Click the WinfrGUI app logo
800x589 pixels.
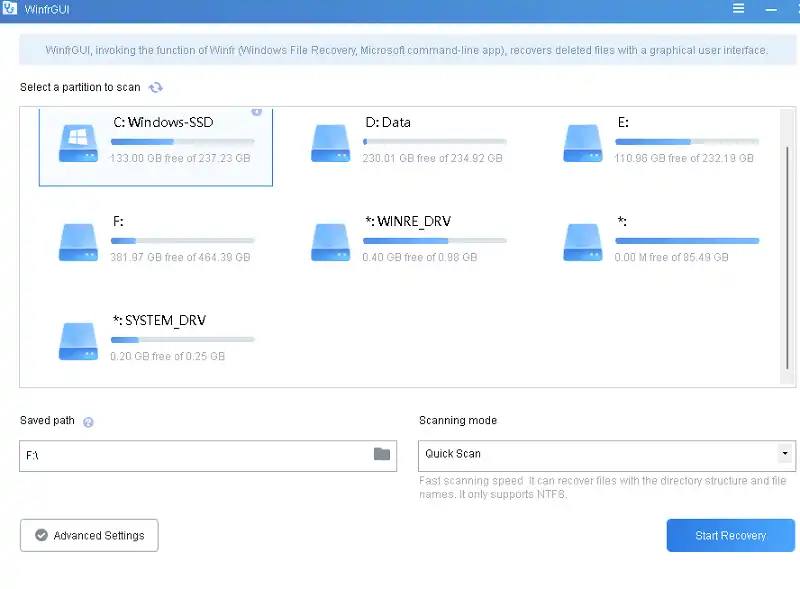point(10,10)
